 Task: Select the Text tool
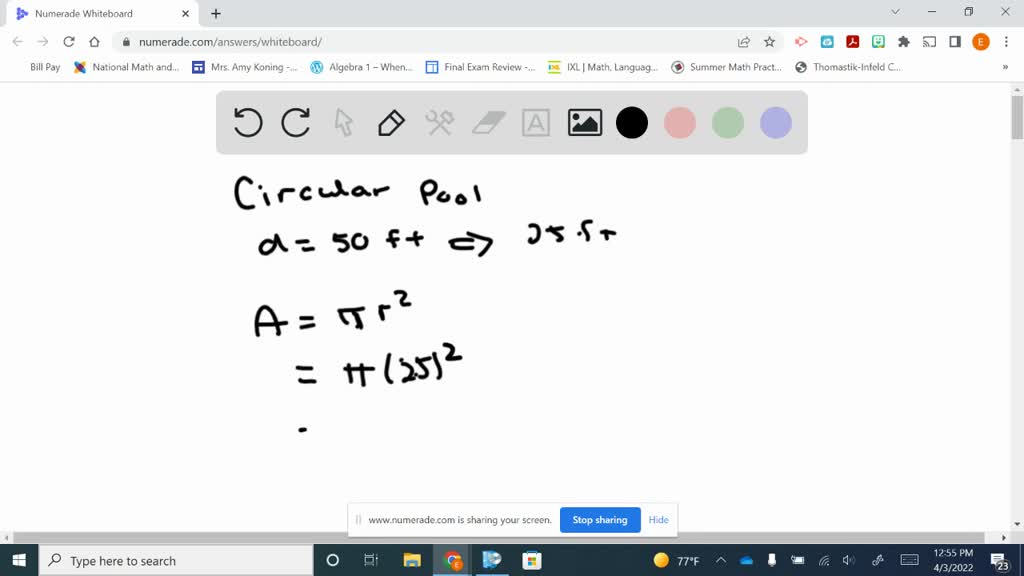[x=536, y=122]
